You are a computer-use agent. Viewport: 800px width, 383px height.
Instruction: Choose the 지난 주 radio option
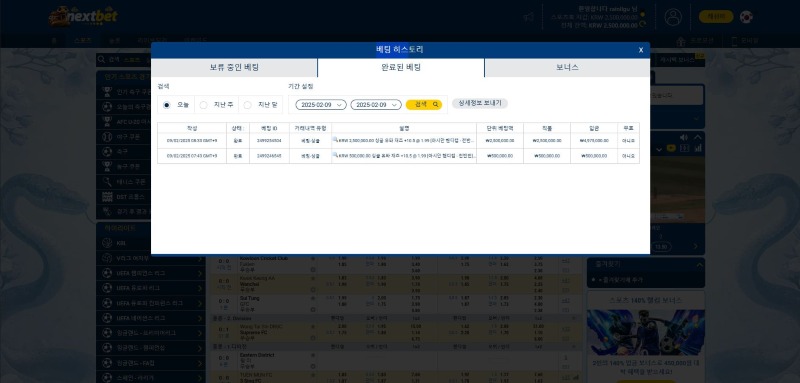tap(204, 105)
